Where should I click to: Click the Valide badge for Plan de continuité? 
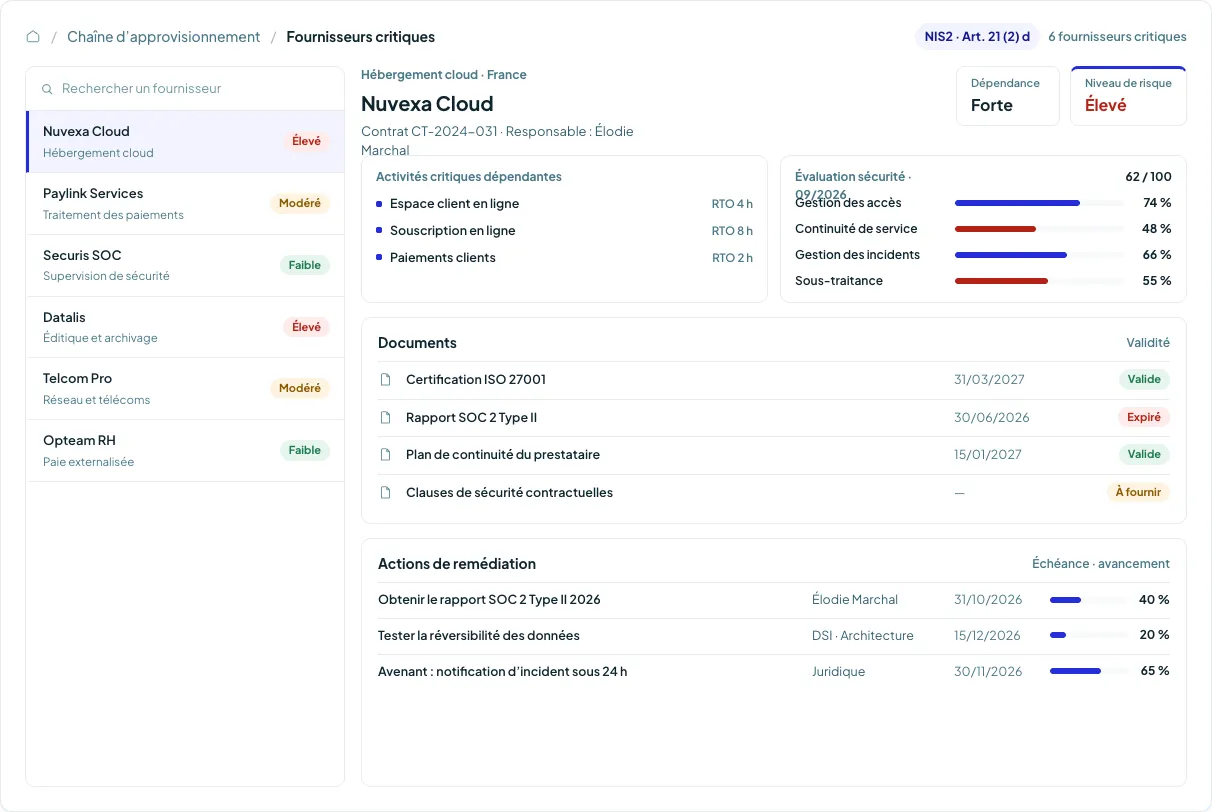click(1144, 455)
